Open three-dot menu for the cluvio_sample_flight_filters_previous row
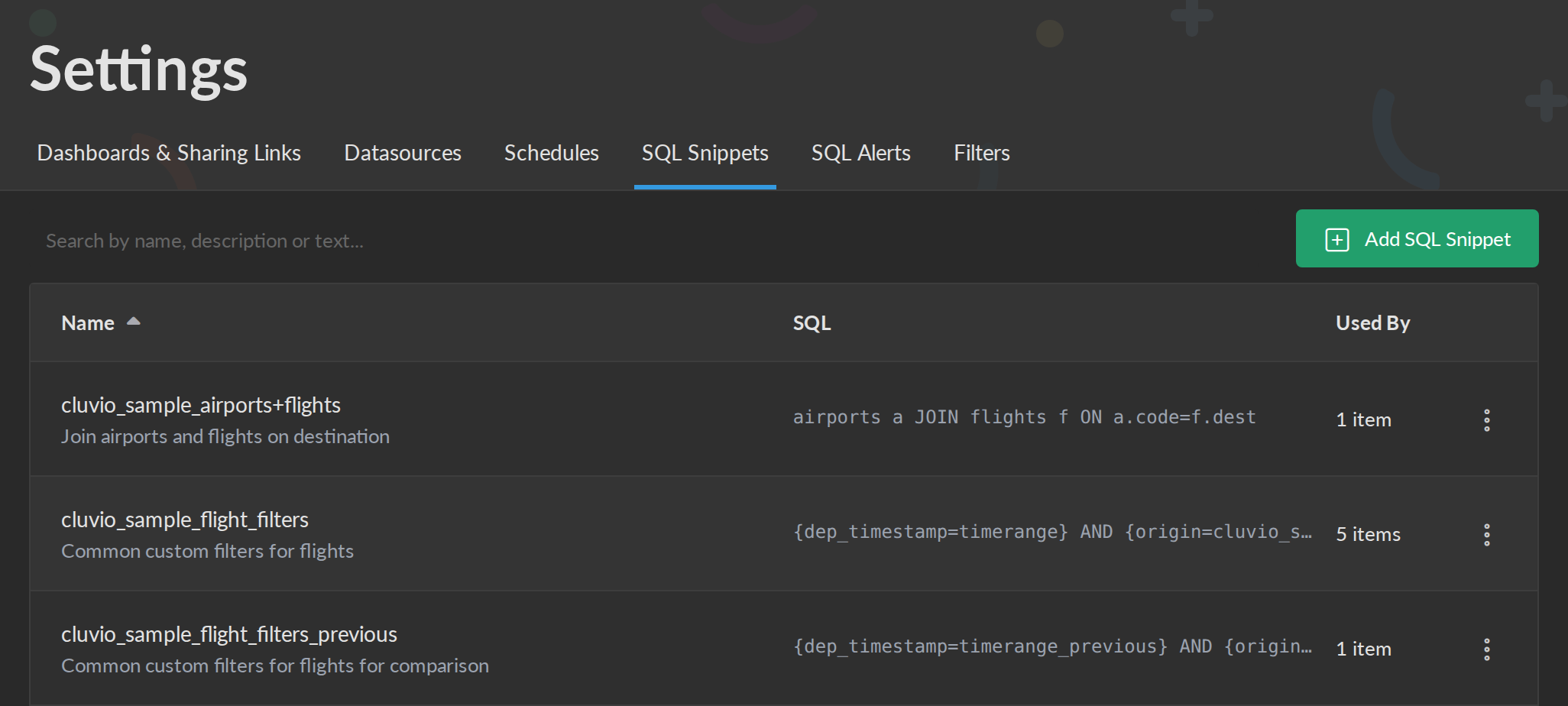 click(x=1486, y=649)
